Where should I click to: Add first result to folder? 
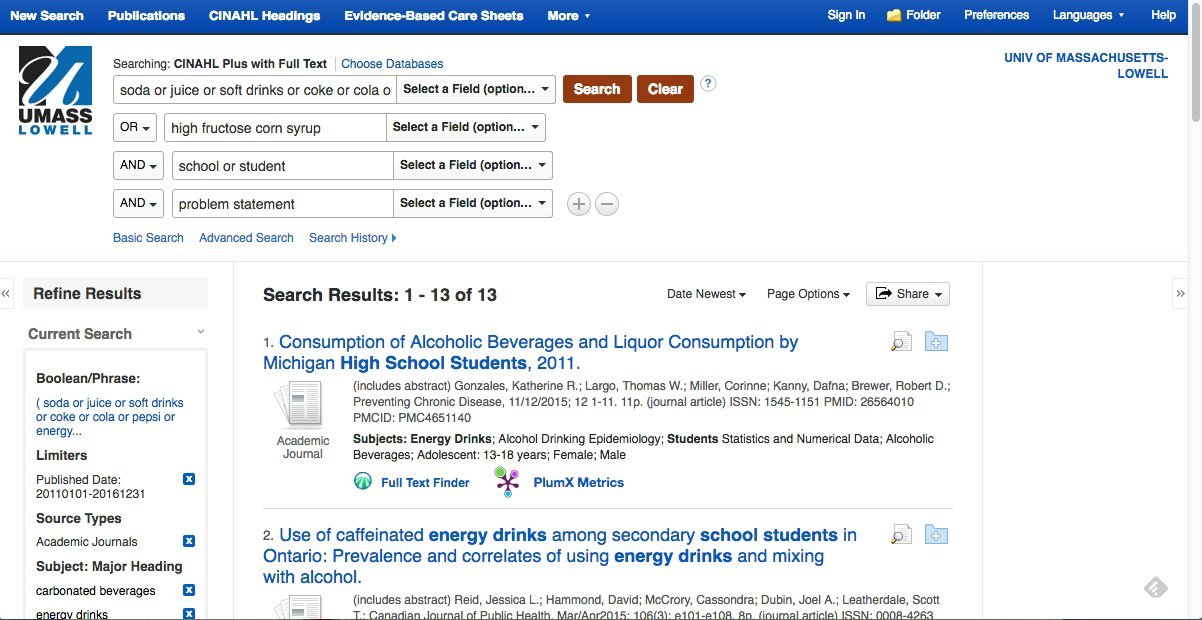coord(935,342)
